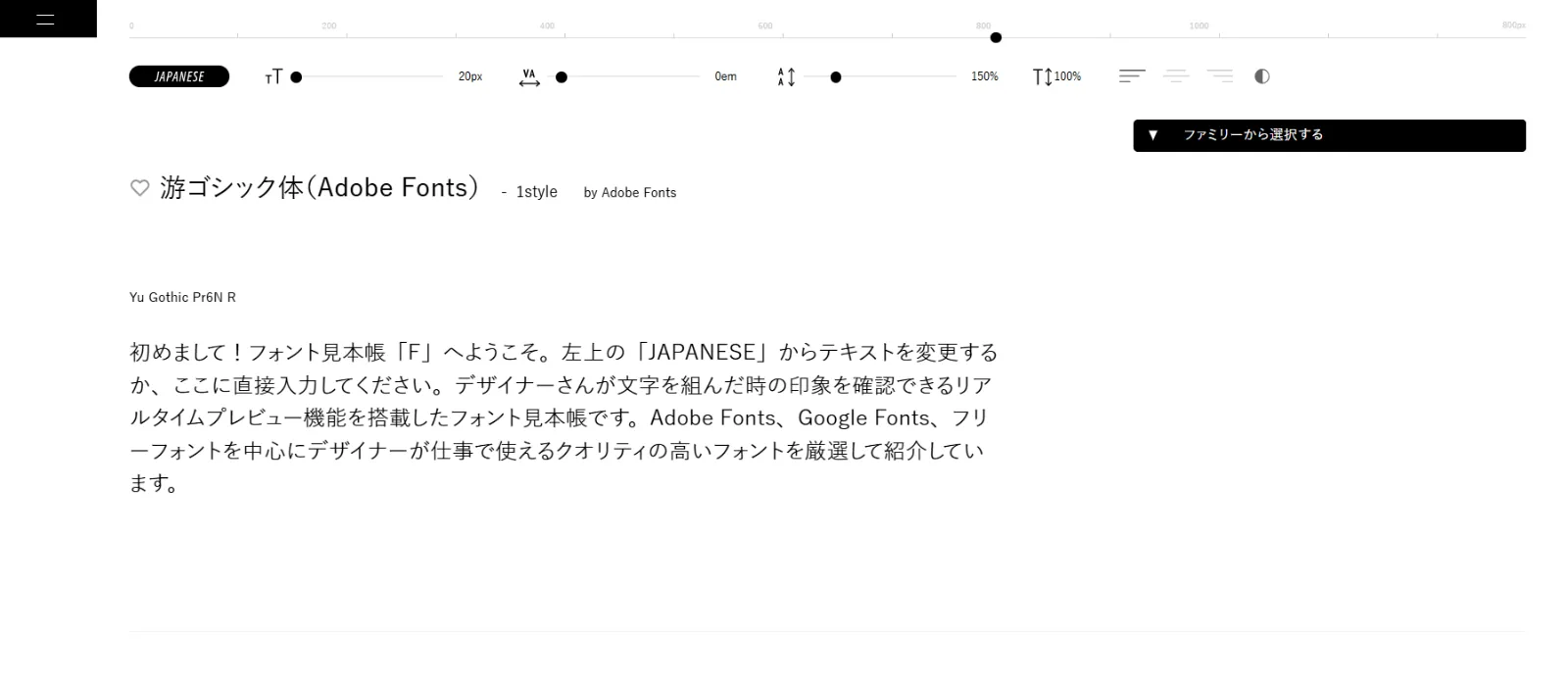Image resolution: width=1568 pixels, height=684 pixels.
Task: Open the hamburger menu in black box
Action: 45,19
